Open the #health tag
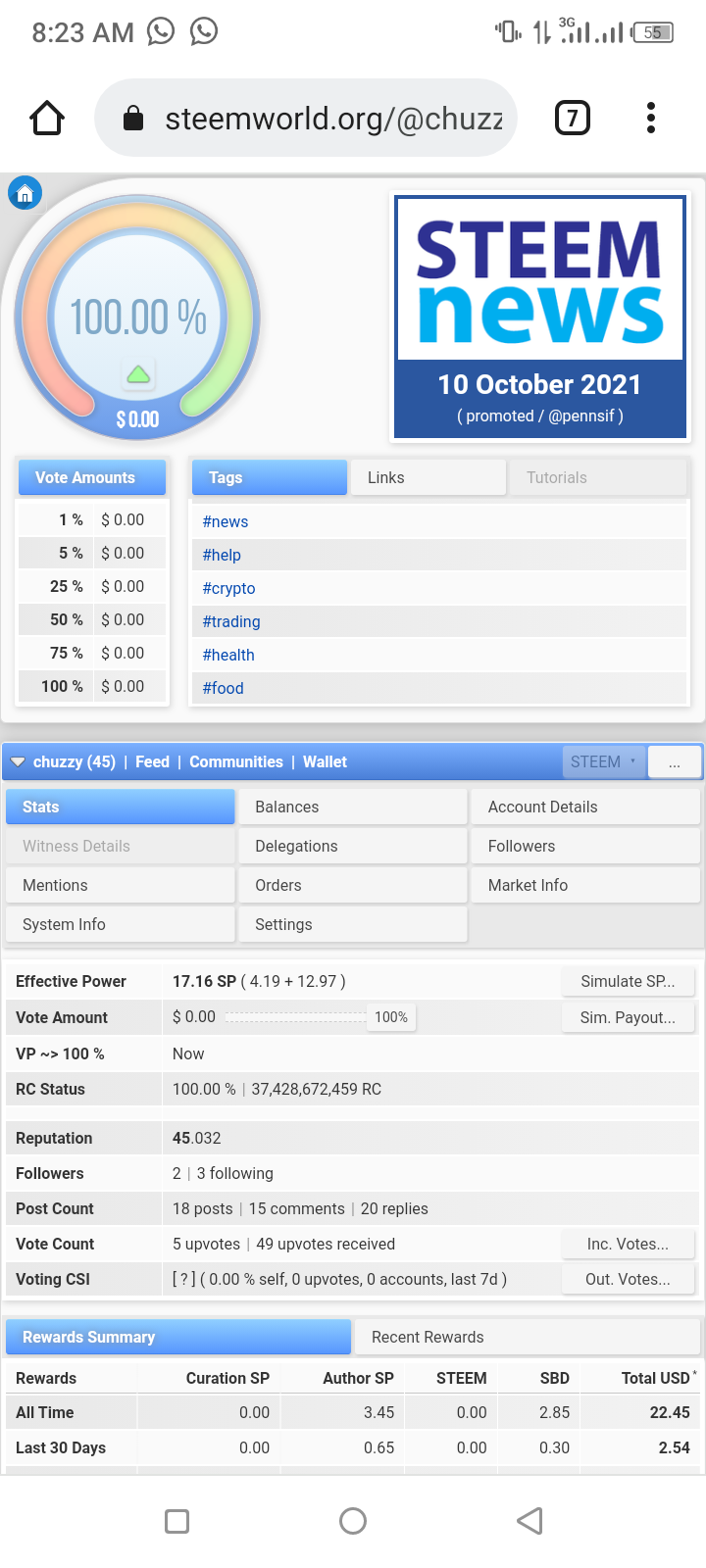The width and height of the screenshot is (706, 1568). tap(228, 655)
